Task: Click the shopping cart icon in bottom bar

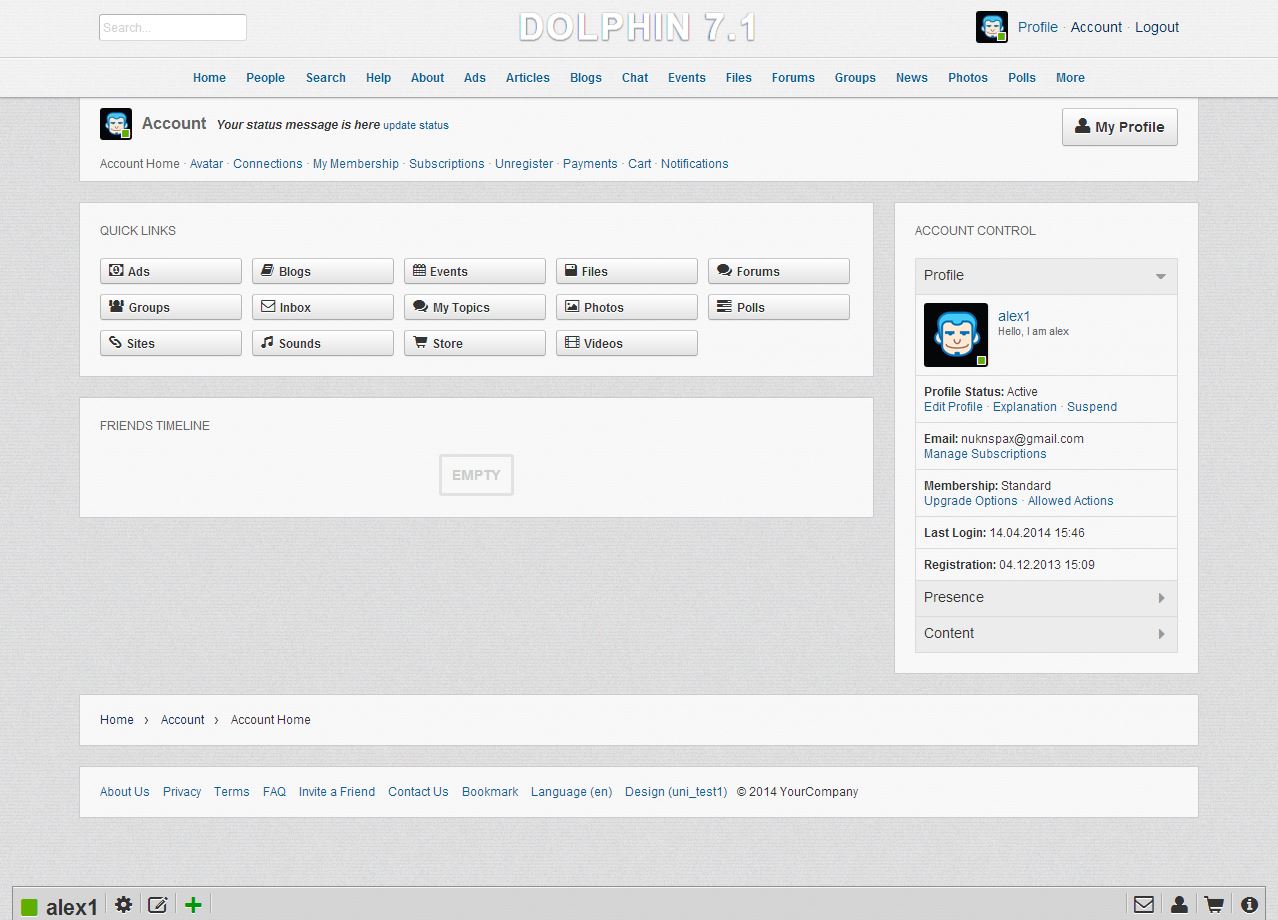Action: pyautogui.click(x=1214, y=904)
